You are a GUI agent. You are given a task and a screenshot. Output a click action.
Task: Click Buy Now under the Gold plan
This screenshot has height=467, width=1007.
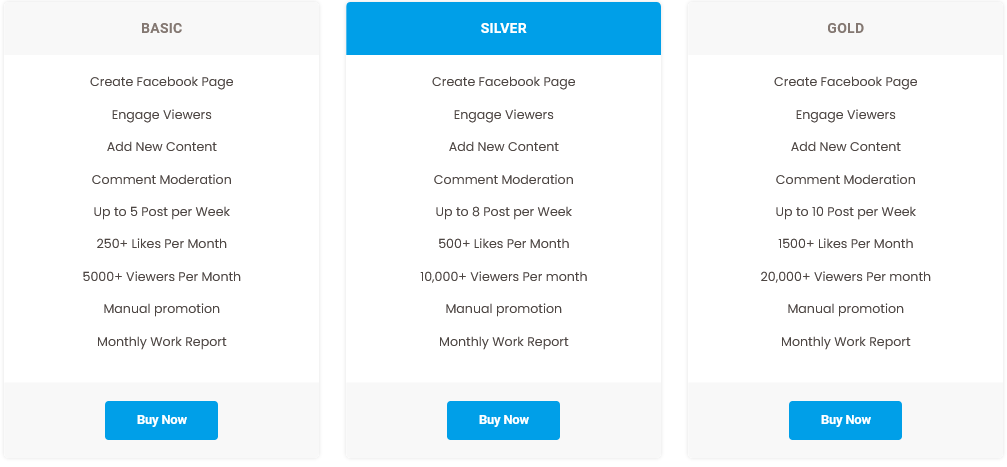click(845, 420)
